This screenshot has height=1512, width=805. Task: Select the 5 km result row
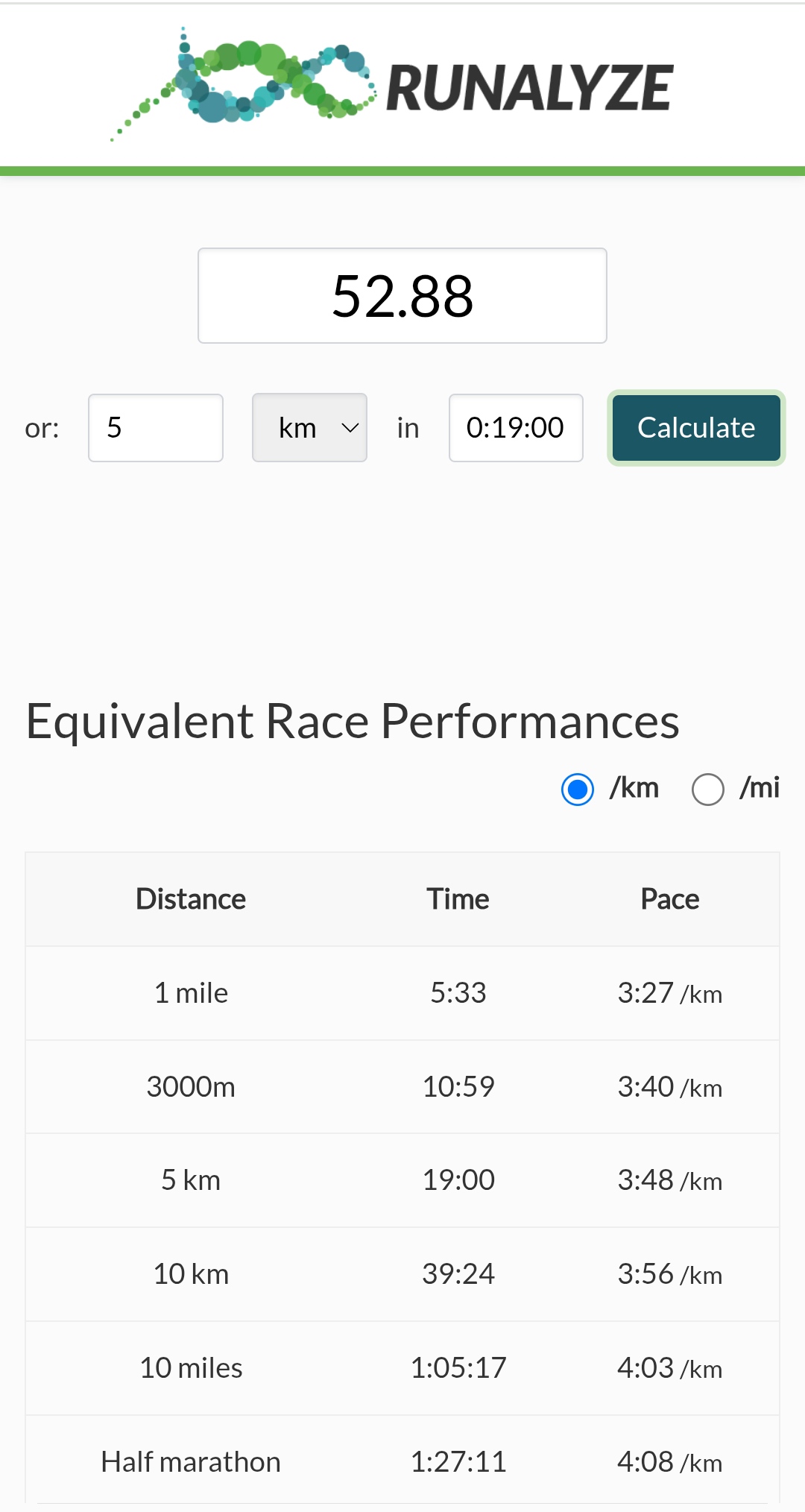click(x=402, y=1180)
